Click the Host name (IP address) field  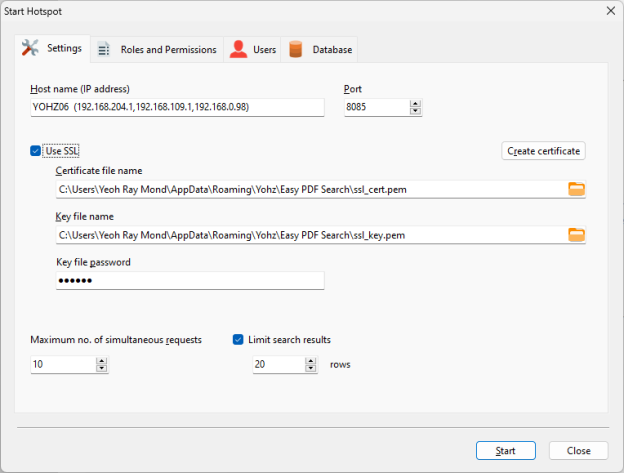point(177,107)
